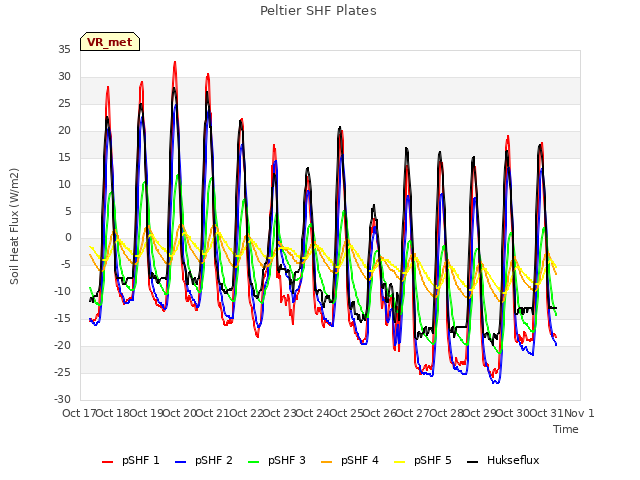Click the Time axis label

pos(566,429)
